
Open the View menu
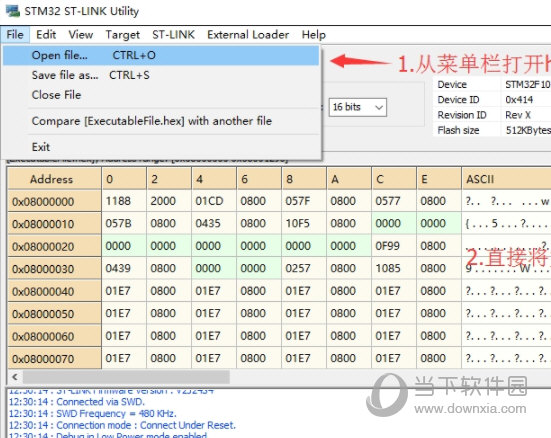pos(81,35)
